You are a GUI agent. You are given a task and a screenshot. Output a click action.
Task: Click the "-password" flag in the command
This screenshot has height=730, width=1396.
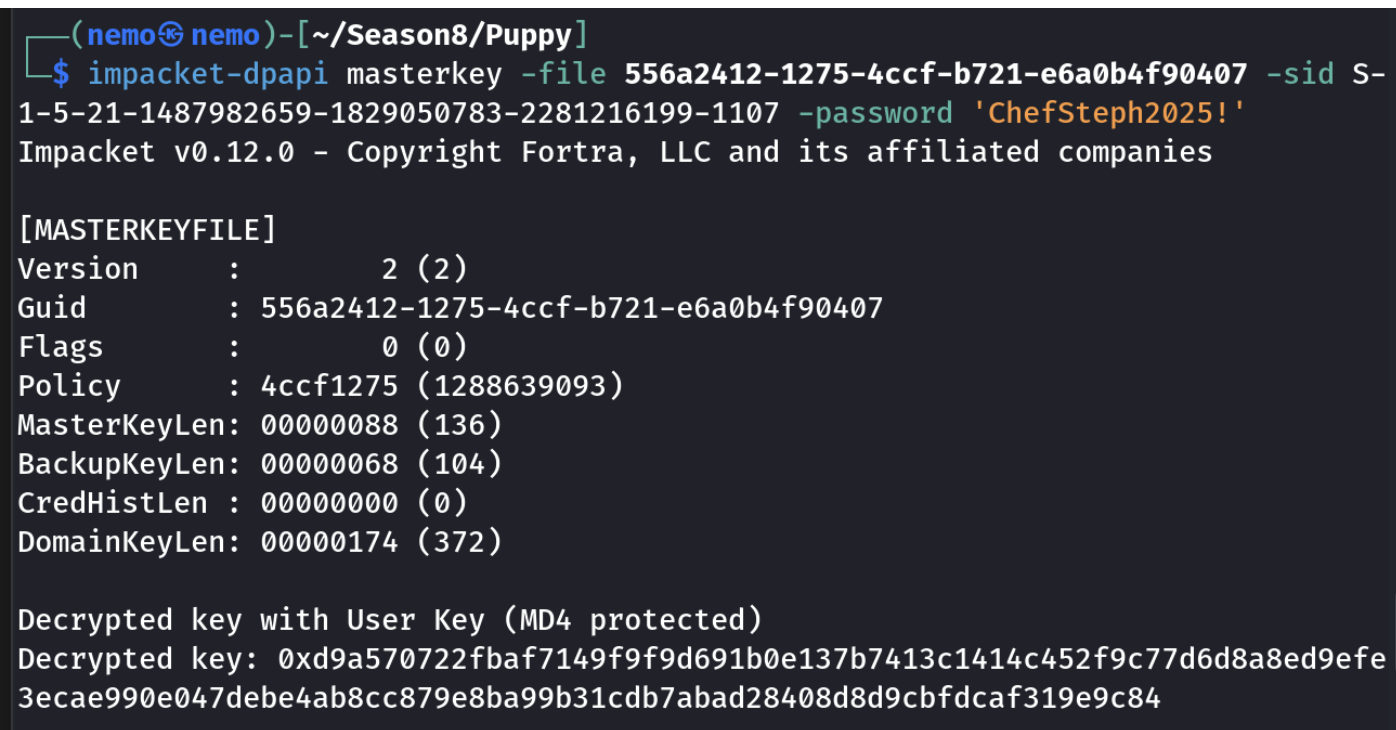(x=875, y=113)
